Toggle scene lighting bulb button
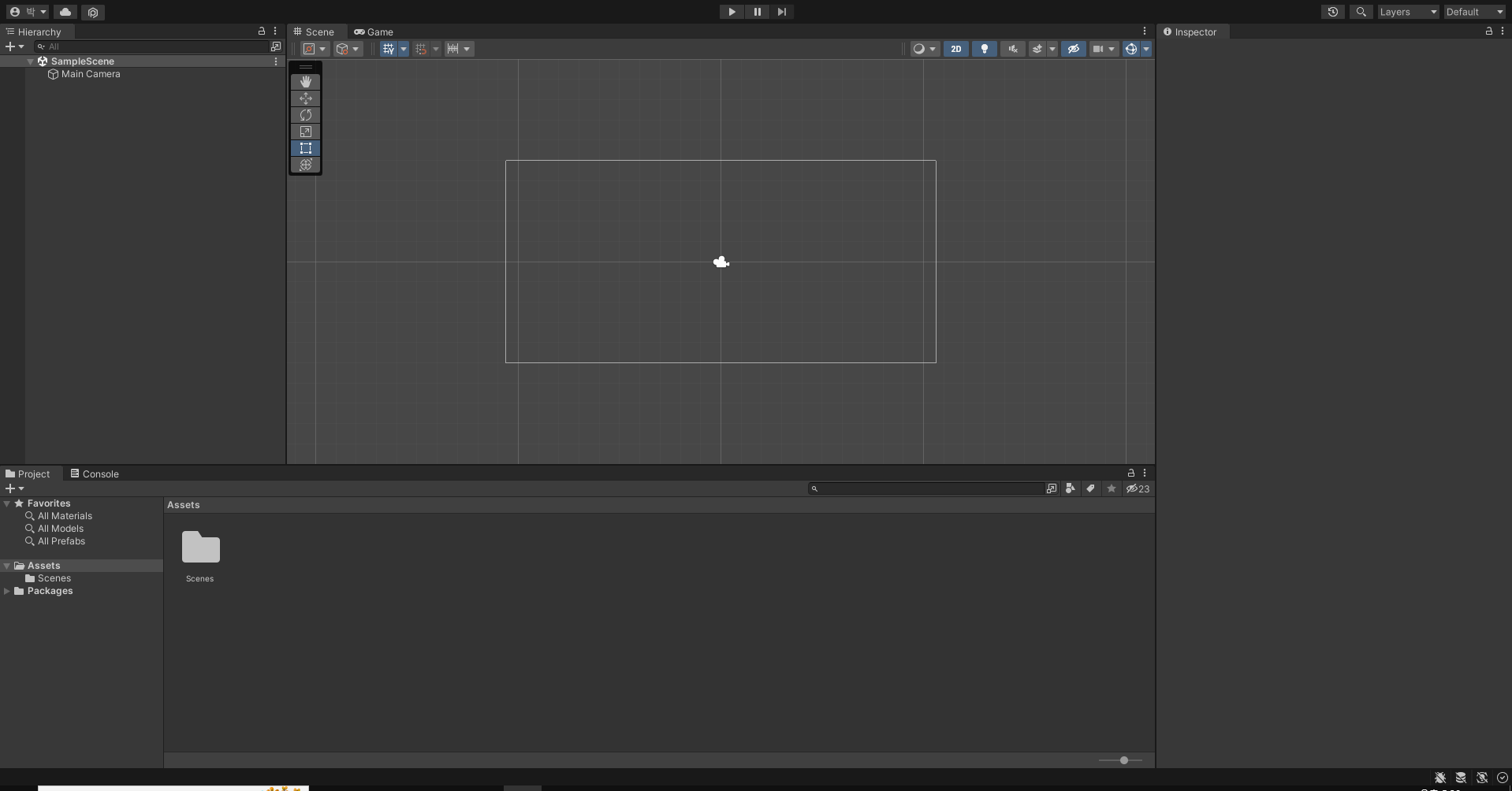The width and height of the screenshot is (1512, 791). click(985, 49)
